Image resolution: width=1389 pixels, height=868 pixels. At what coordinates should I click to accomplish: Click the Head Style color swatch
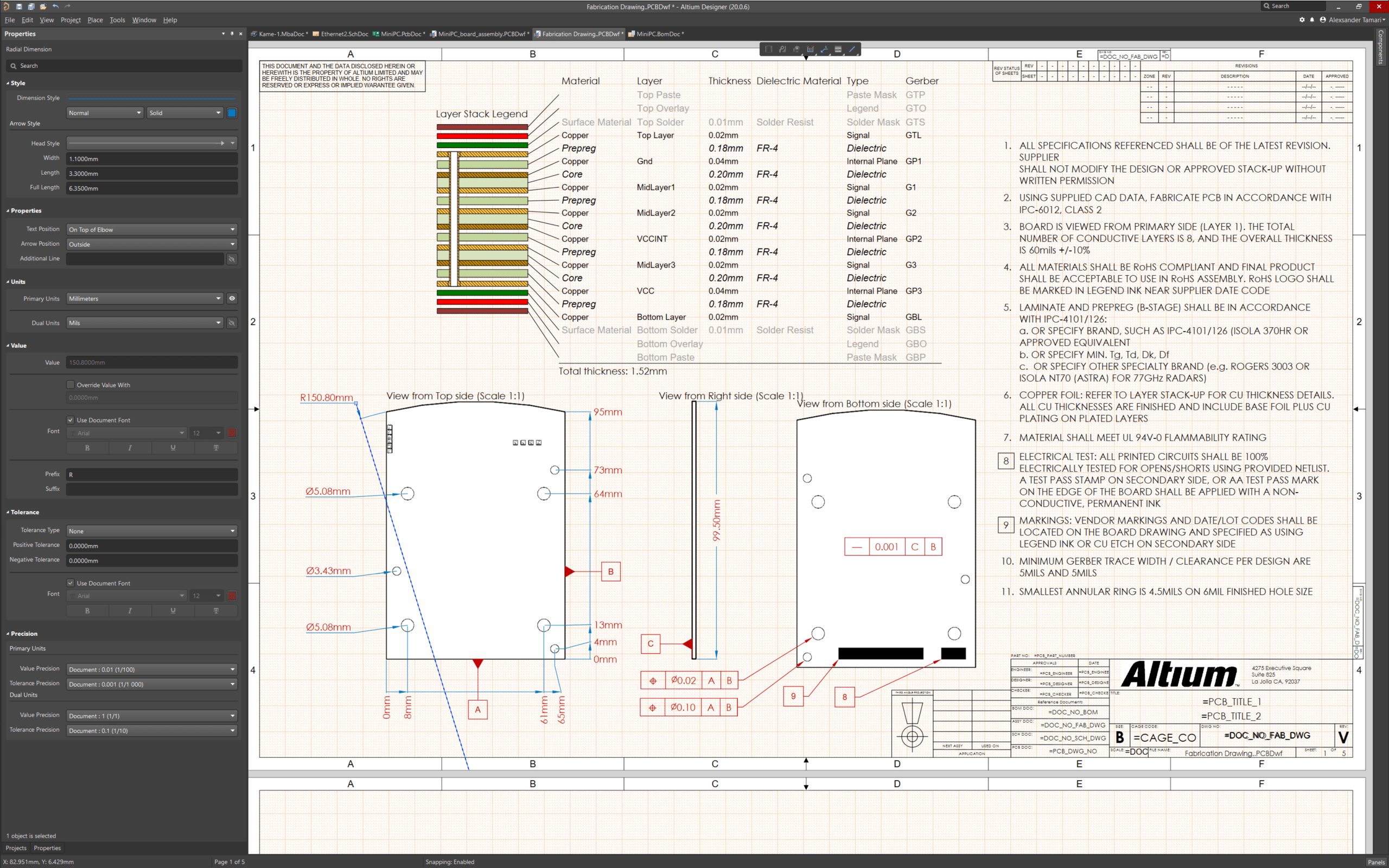click(x=232, y=112)
